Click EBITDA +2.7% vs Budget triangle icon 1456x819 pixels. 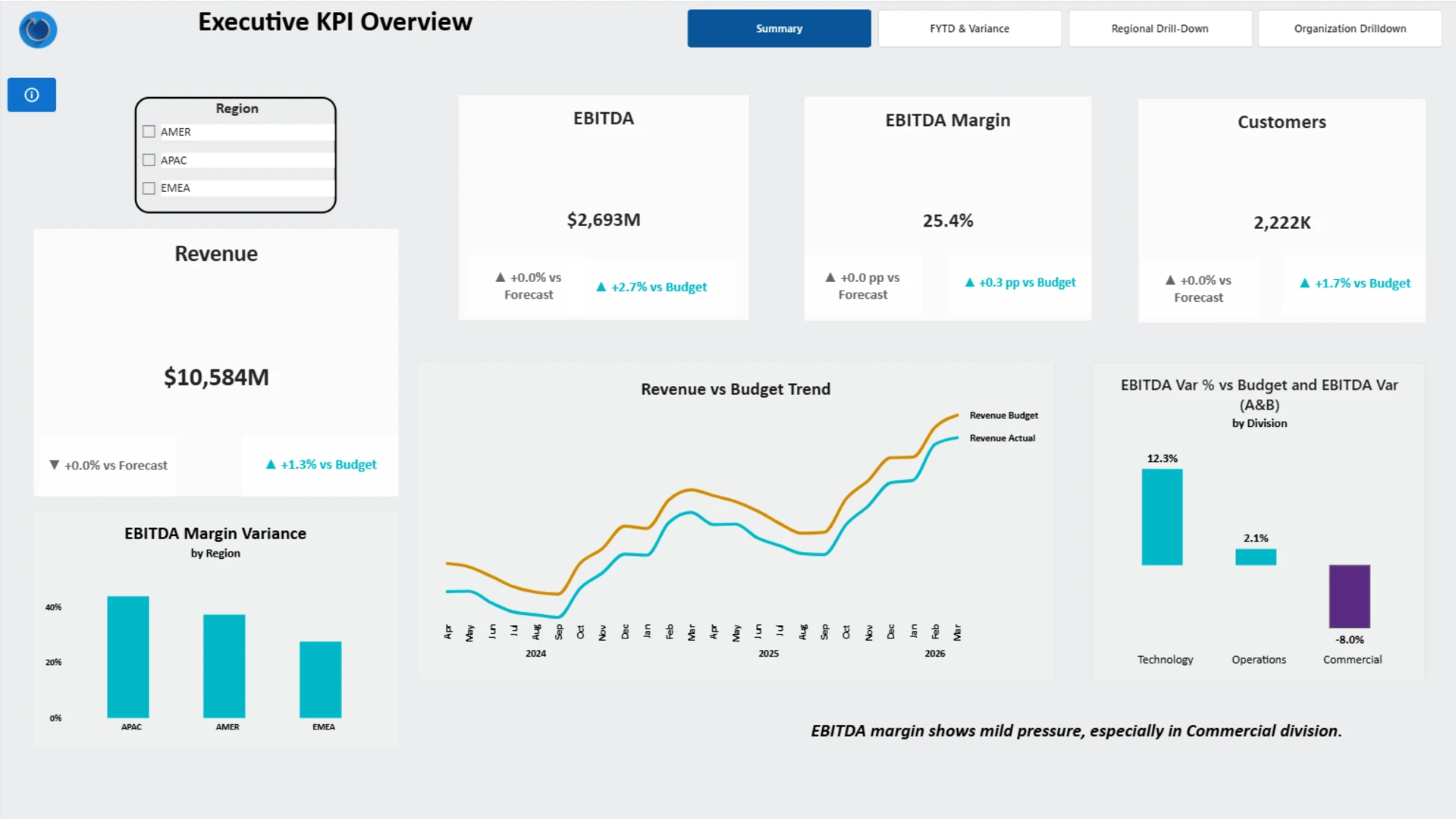point(601,287)
